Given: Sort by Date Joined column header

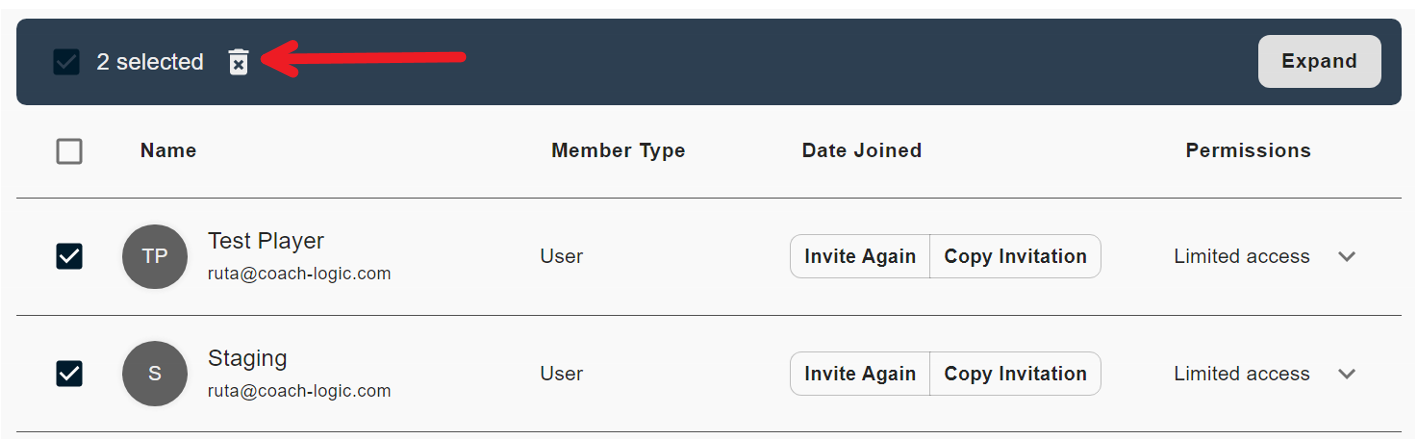Looking at the screenshot, I should [861, 151].
